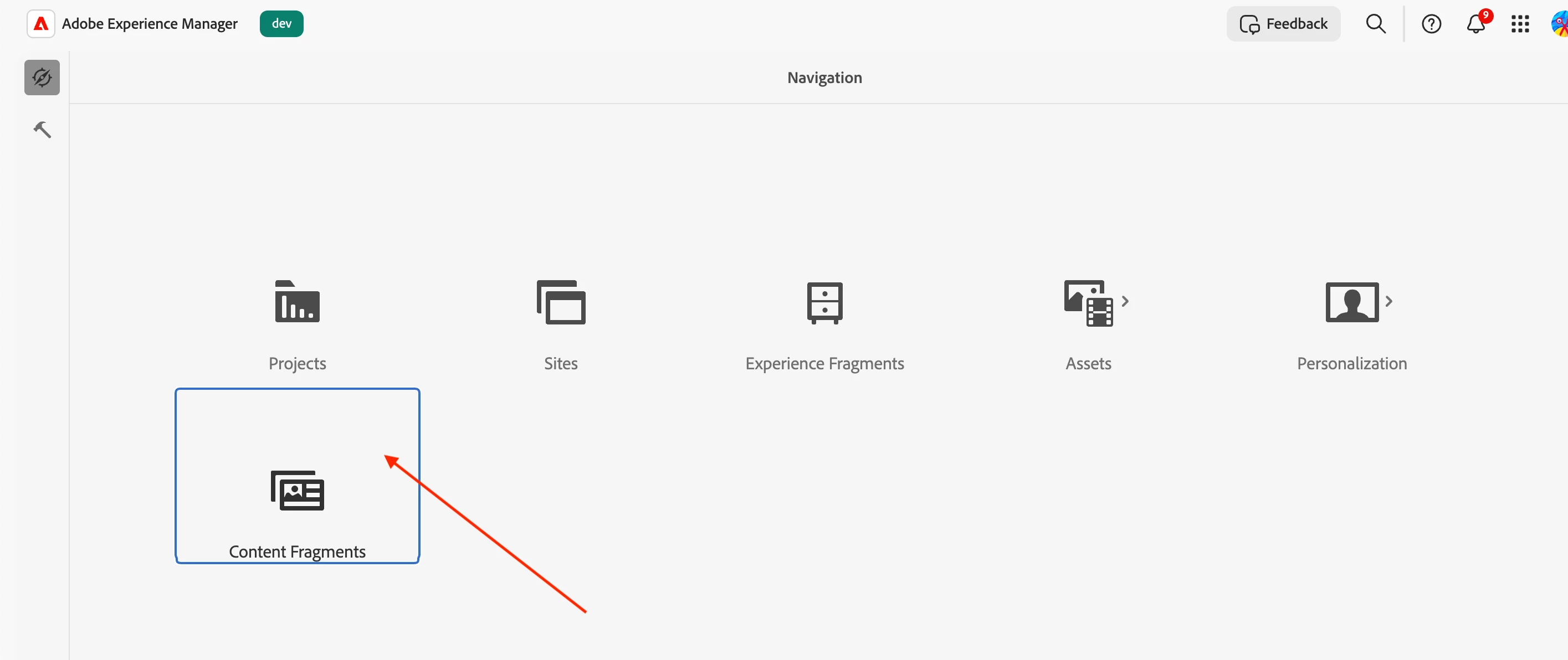Open the help question mark icon
Viewport: 1568px width, 660px height.
[1431, 24]
